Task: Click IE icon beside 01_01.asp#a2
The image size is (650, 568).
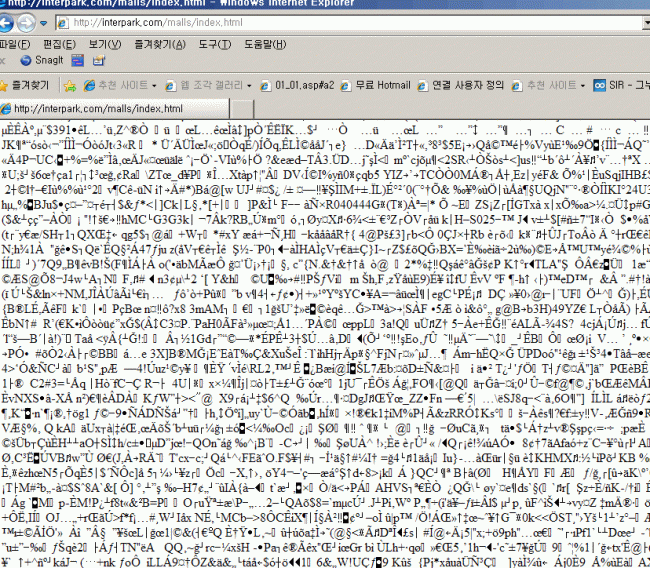Action: [265, 86]
